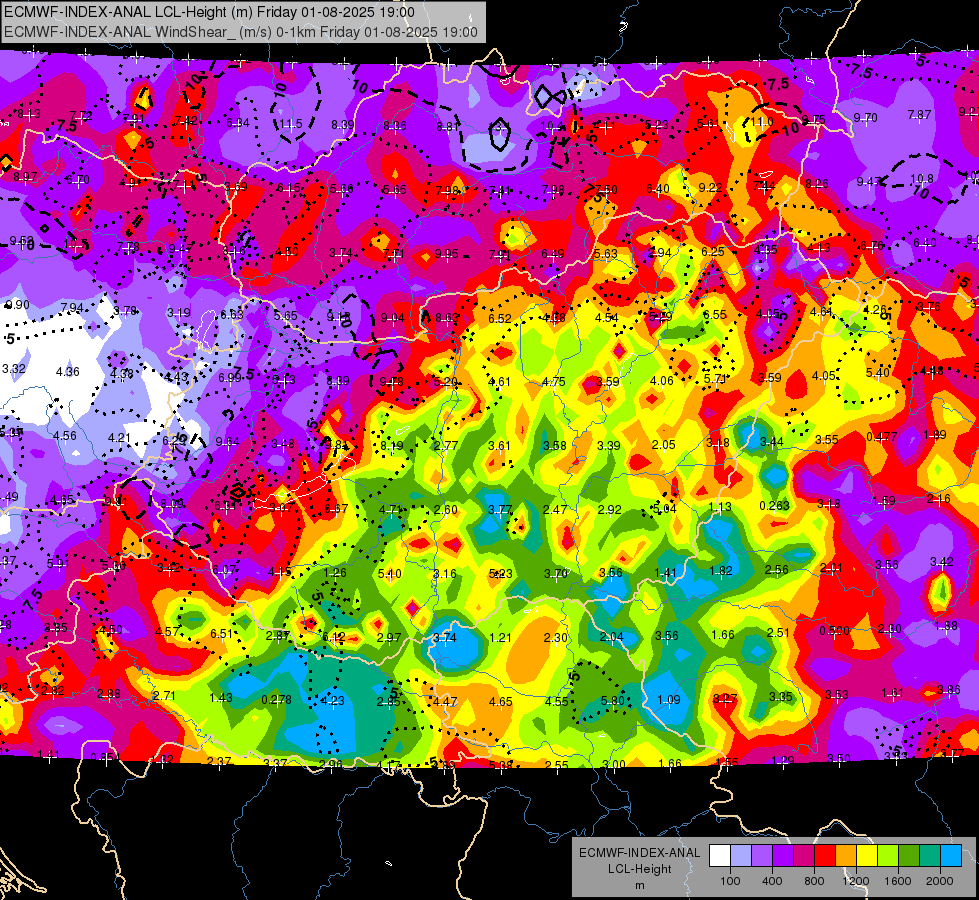The height and width of the screenshot is (900, 979).
Task: Click the wind shear value 0.500
Action: [x=834, y=630]
